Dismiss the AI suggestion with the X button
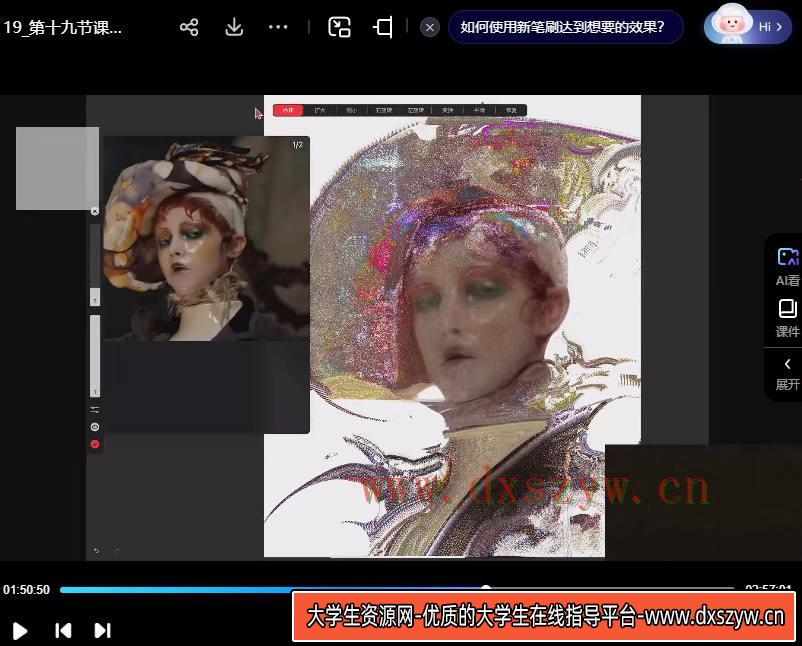 coord(430,28)
